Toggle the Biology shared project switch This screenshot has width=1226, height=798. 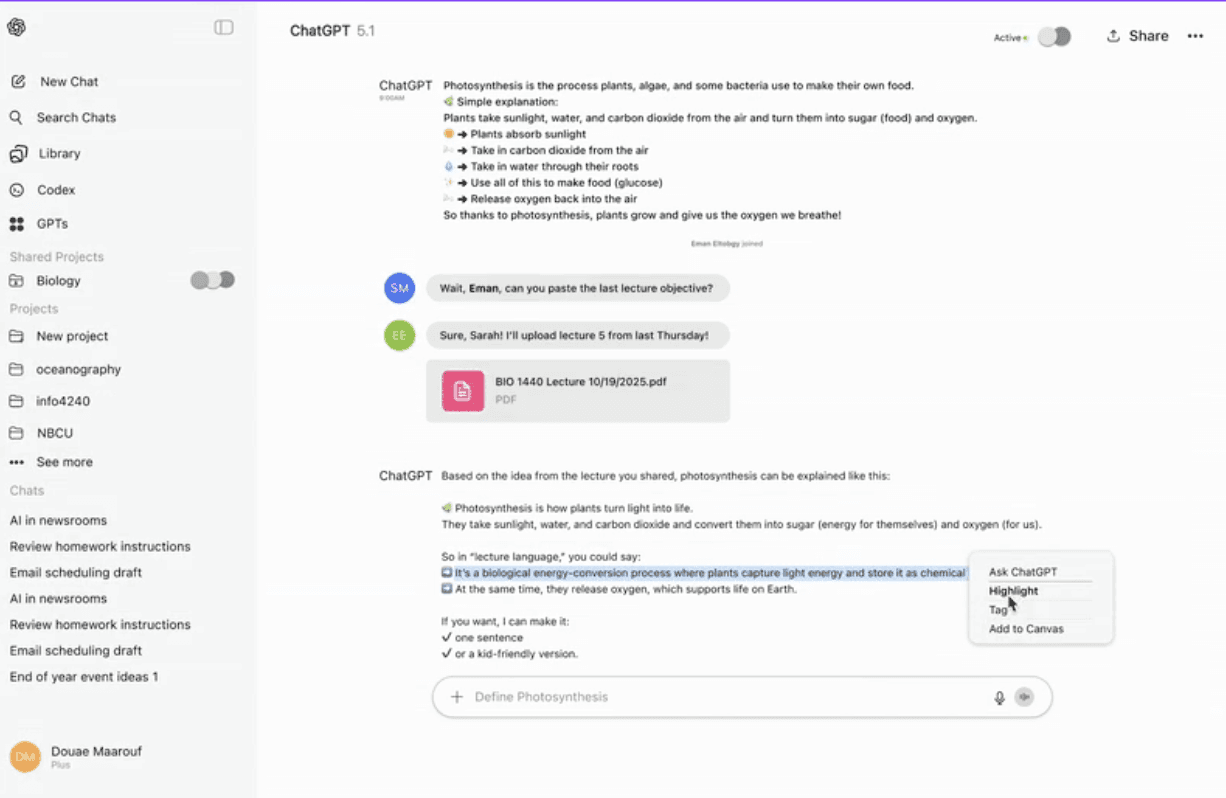coord(213,280)
